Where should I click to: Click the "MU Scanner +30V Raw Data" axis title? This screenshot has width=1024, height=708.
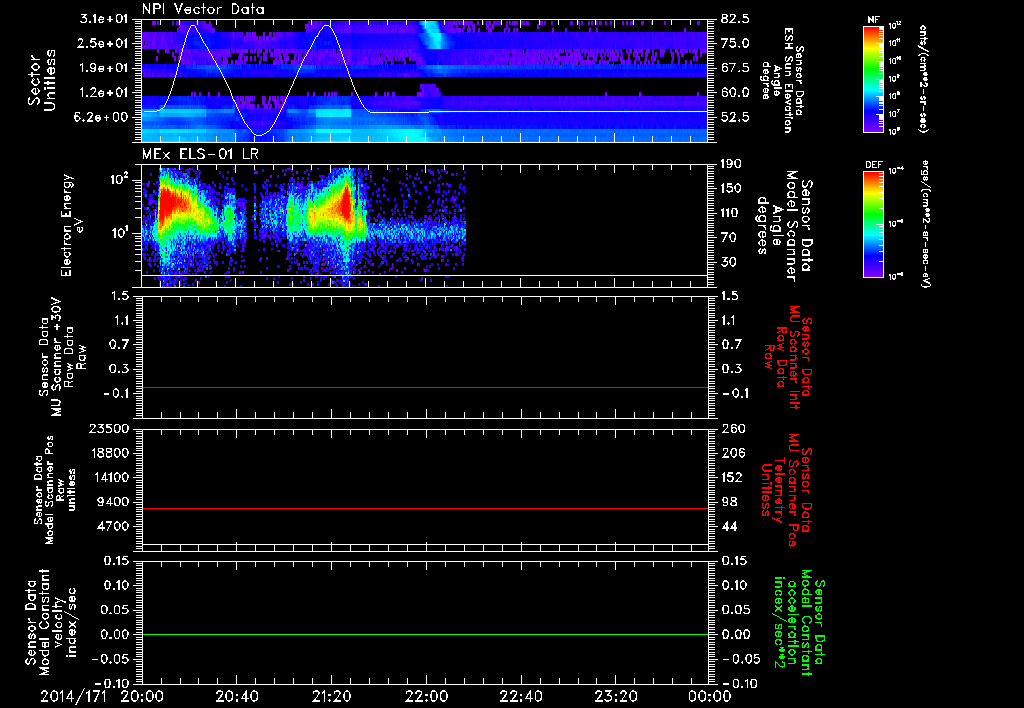[x=63, y=357]
